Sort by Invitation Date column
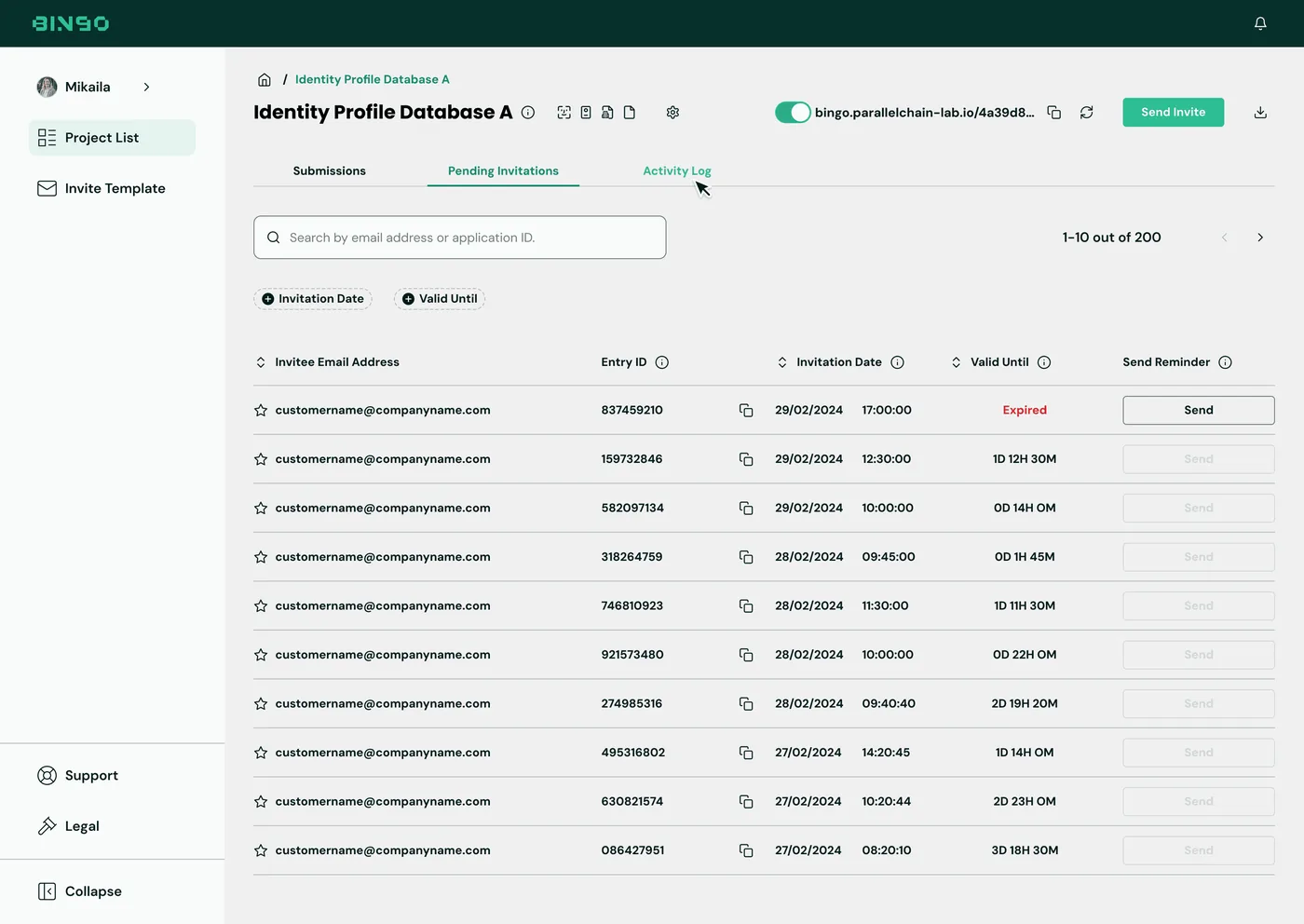Screen dimensions: 1304x924 point(782,362)
